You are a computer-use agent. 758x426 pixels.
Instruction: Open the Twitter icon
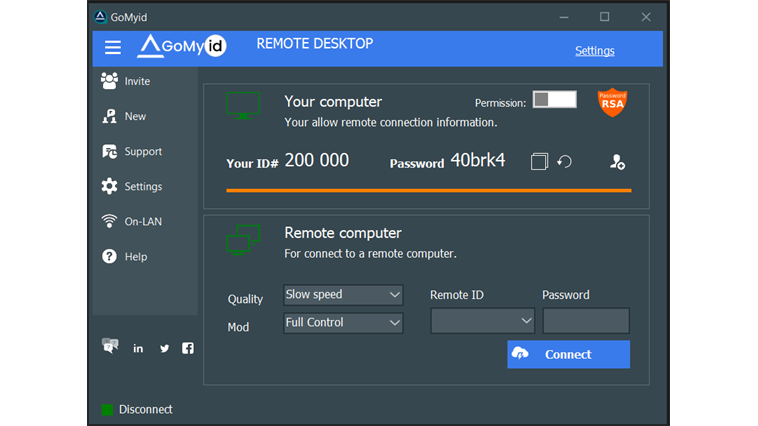click(x=164, y=349)
